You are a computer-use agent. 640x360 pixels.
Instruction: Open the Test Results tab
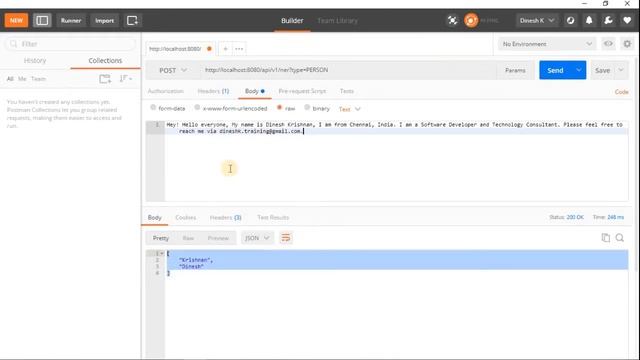pos(273,218)
